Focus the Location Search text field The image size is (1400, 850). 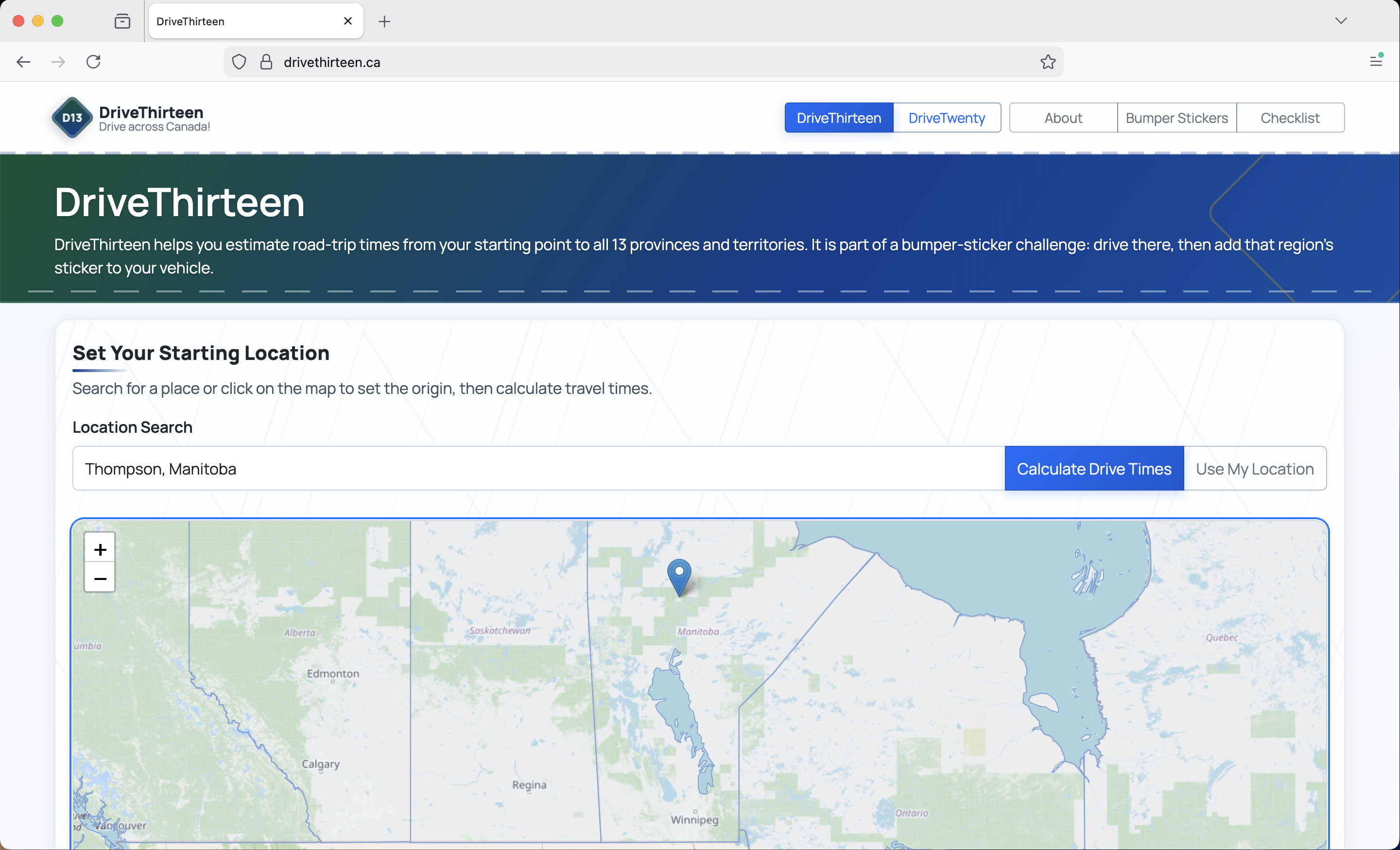[538, 468]
